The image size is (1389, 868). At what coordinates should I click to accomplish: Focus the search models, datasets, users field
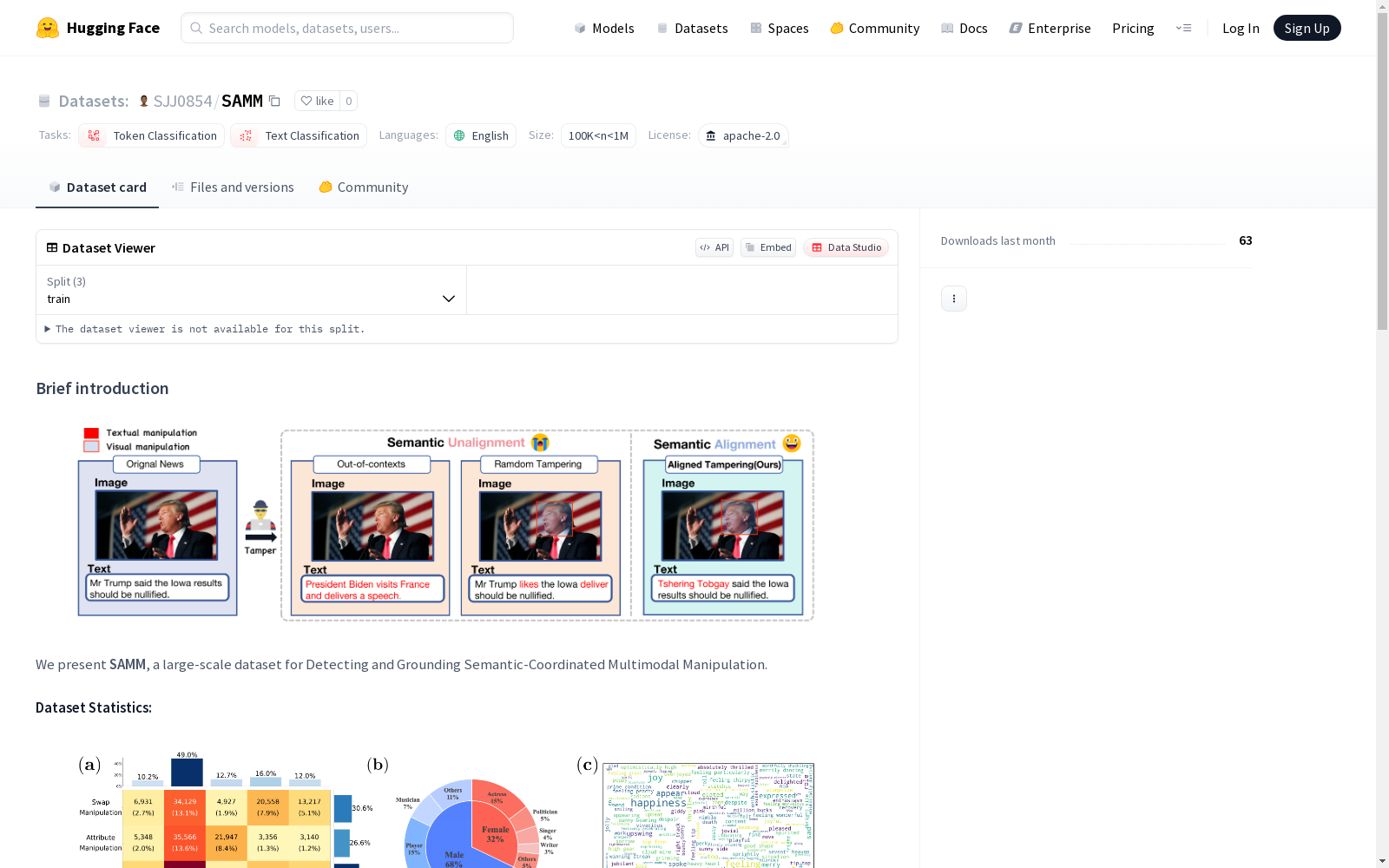click(347, 28)
